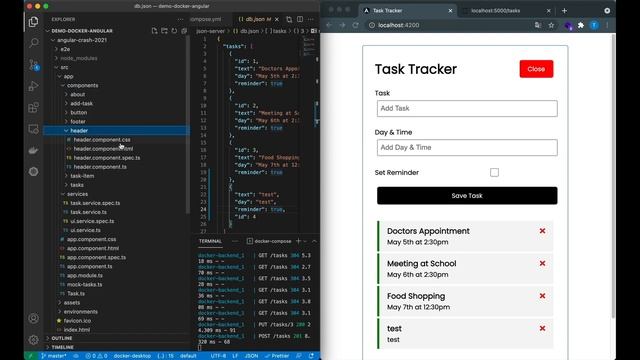640x360 pixels.
Task: Expand the node_modules folder
Action: [x=116, y=58]
